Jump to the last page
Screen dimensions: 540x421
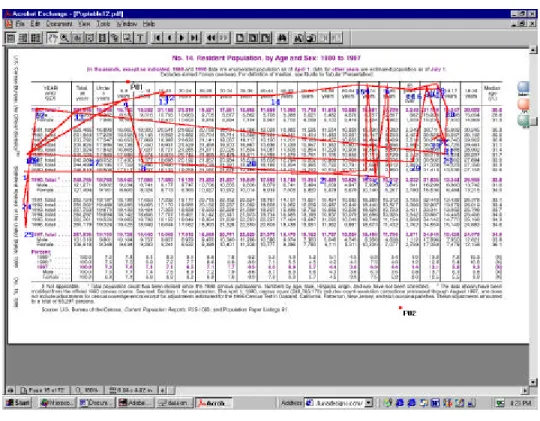tap(194, 38)
